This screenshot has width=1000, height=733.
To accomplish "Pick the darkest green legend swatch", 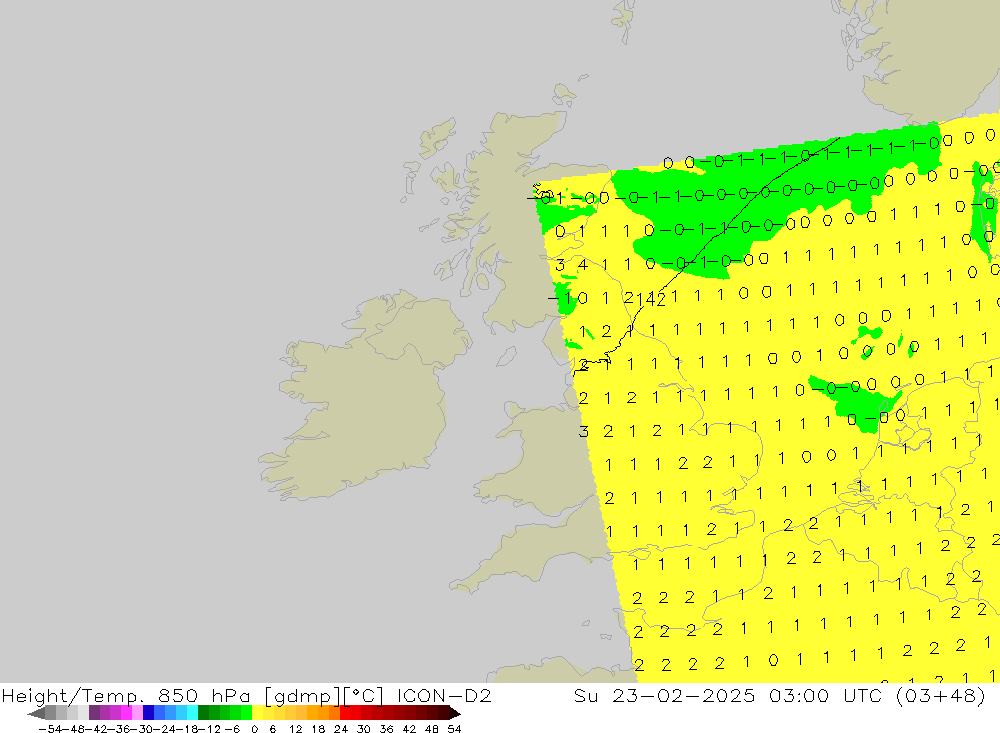I will click(203, 713).
